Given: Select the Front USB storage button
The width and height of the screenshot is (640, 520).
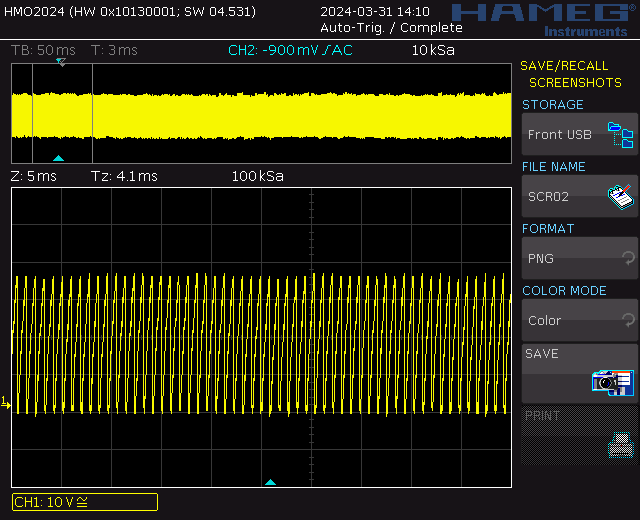Looking at the screenshot, I should (x=580, y=134).
